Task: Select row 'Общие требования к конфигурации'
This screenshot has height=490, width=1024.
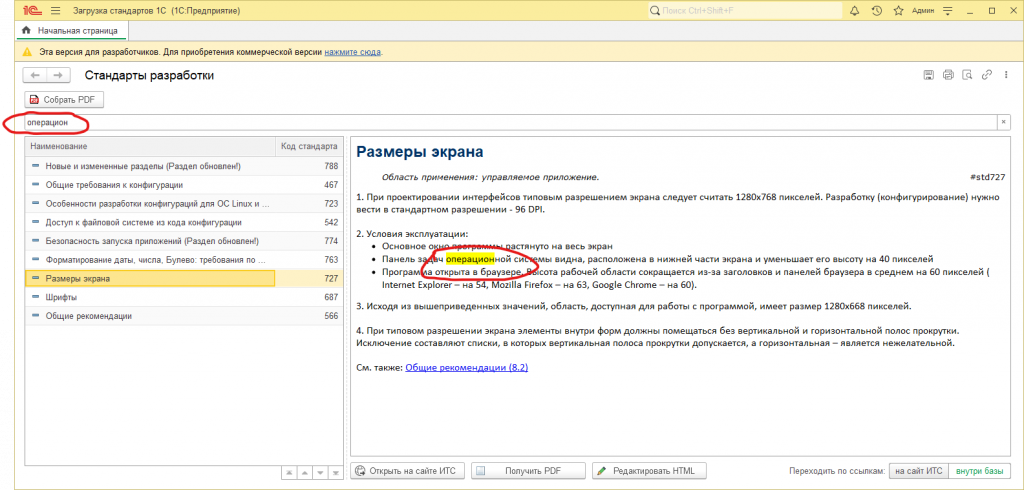Action: pos(150,185)
